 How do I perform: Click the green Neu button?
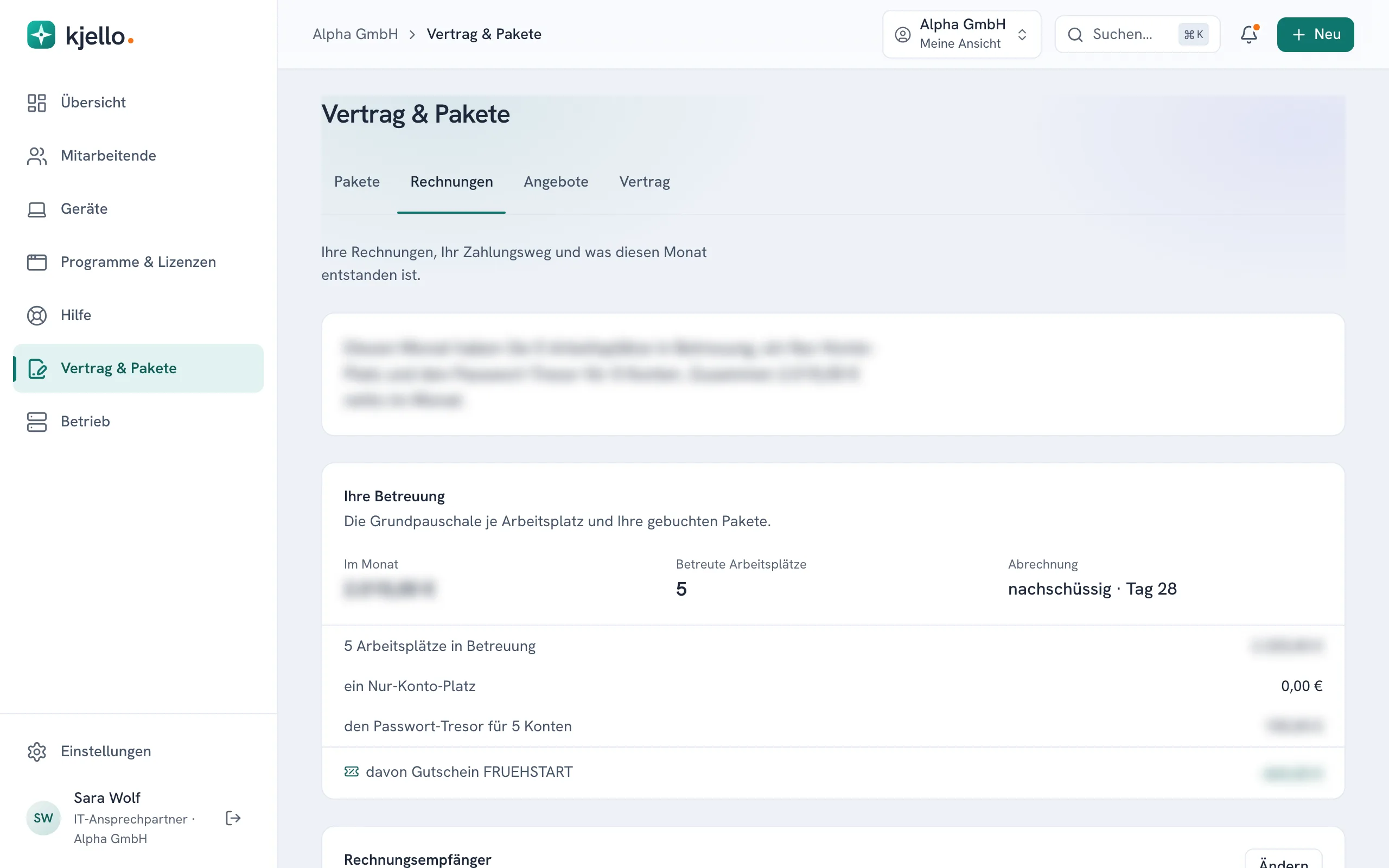pyautogui.click(x=1315, y=34)
